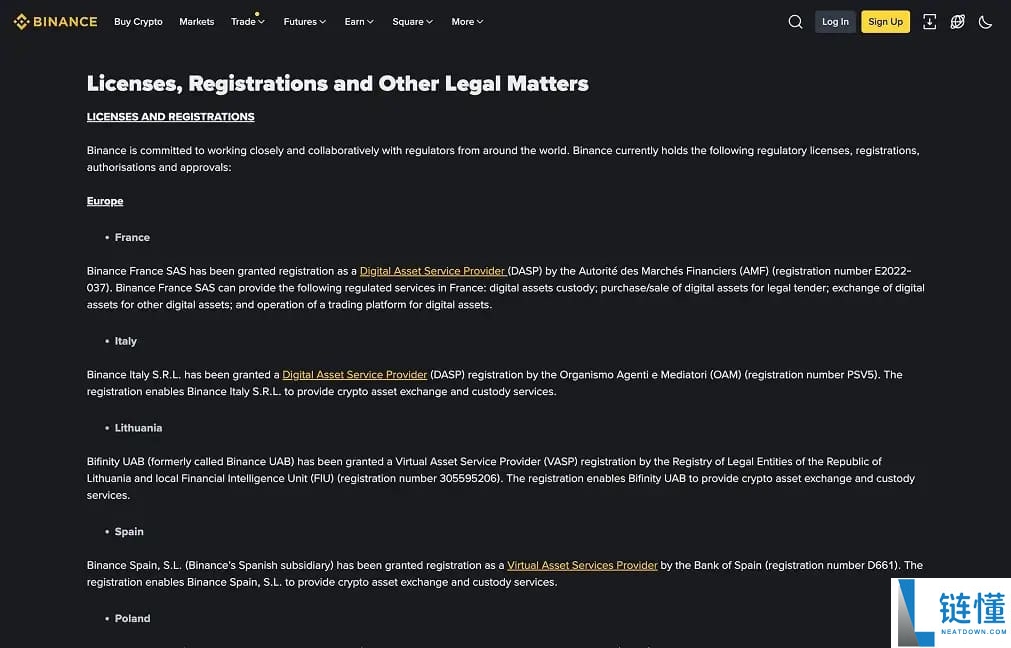Screen dimensions: 1011x648
Task: Go to Buy Crypto in the navigation
Action: (138, 22)
